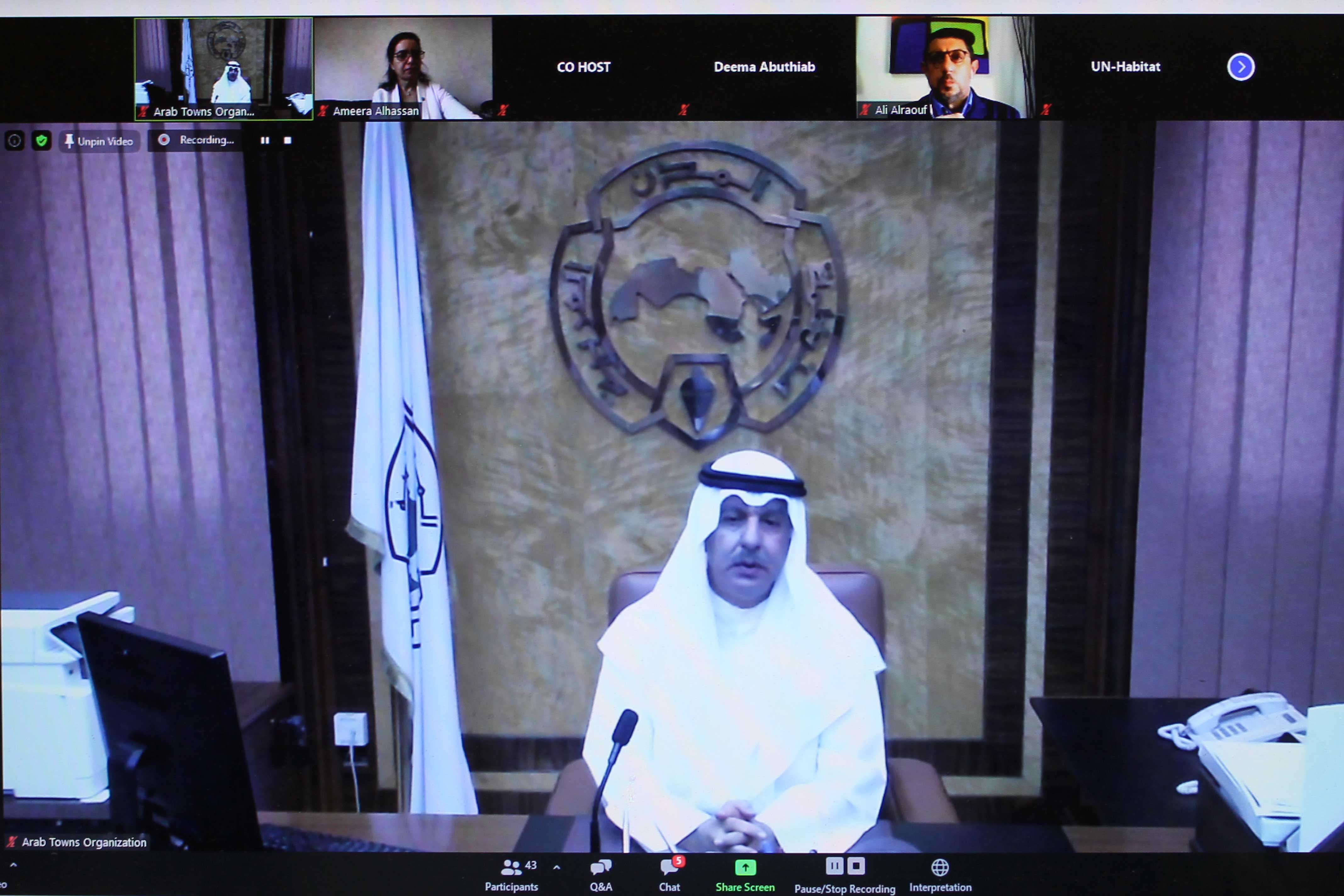Select the CO HOST participant tile
This screenshot has height=896, width=1344.
click(583, 67)
